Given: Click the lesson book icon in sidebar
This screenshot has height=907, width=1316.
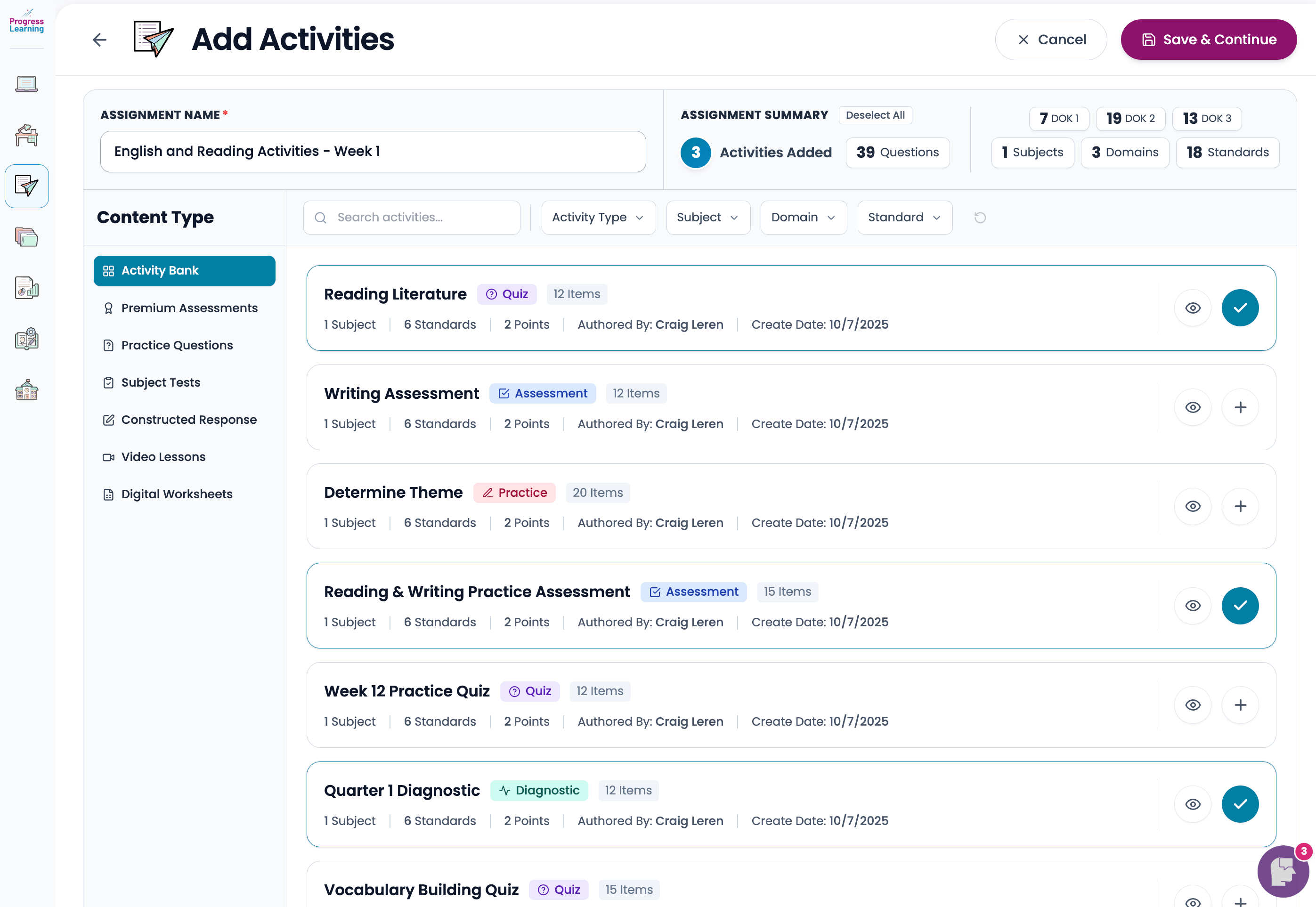Looking at the screenshot, I should coord(26,338).
